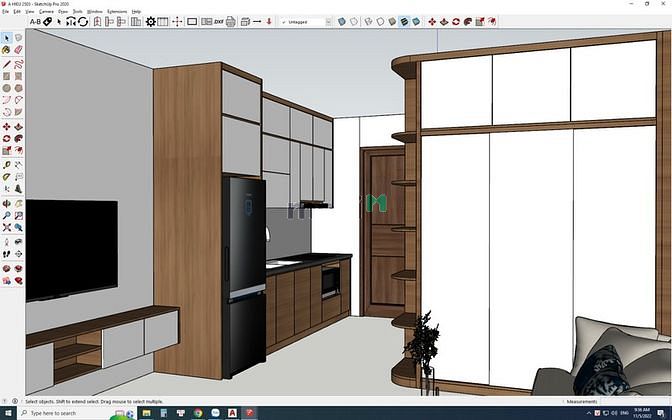Image resolution: width=672 pixels, height=420 pixels.
Task: Switch to Shaded With Textures style
Action: coord(404,21)
